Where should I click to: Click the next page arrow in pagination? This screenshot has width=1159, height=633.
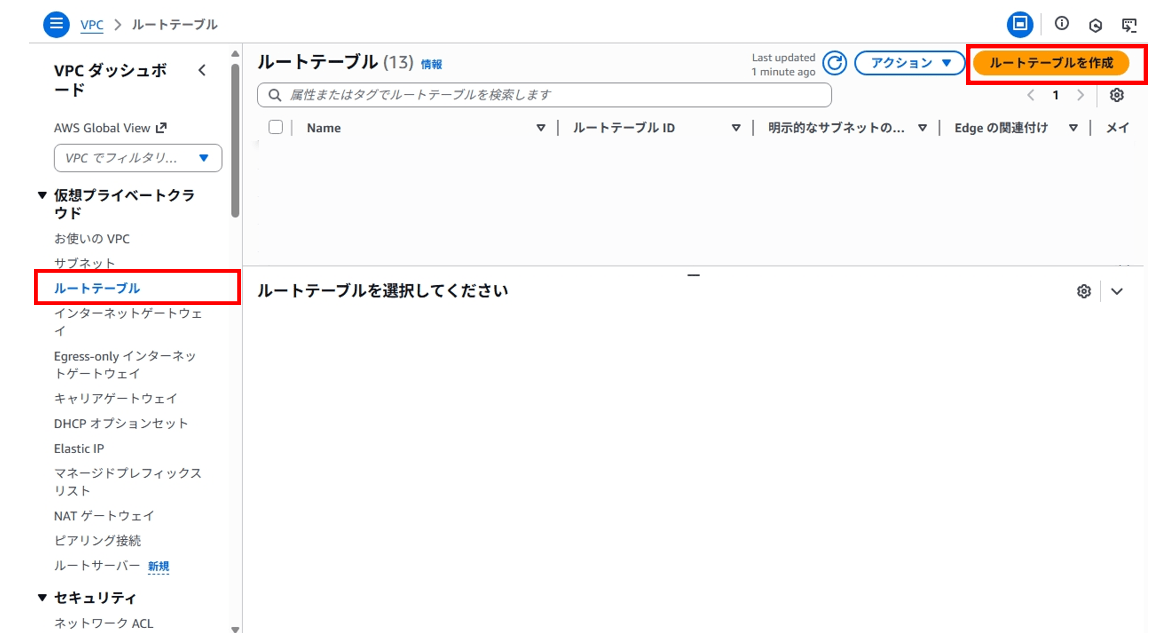click(1080, 95)
